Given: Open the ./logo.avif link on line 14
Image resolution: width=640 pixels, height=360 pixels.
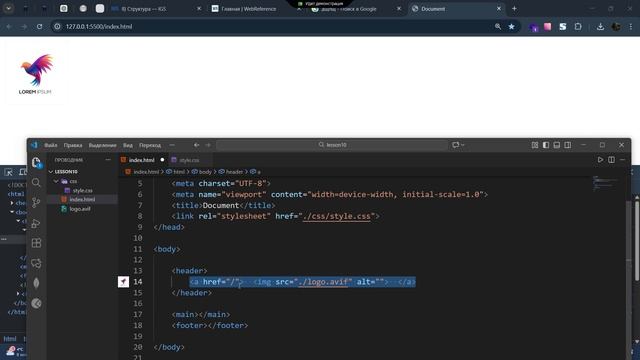Looking at the screenshot, I should coord(322,282).
